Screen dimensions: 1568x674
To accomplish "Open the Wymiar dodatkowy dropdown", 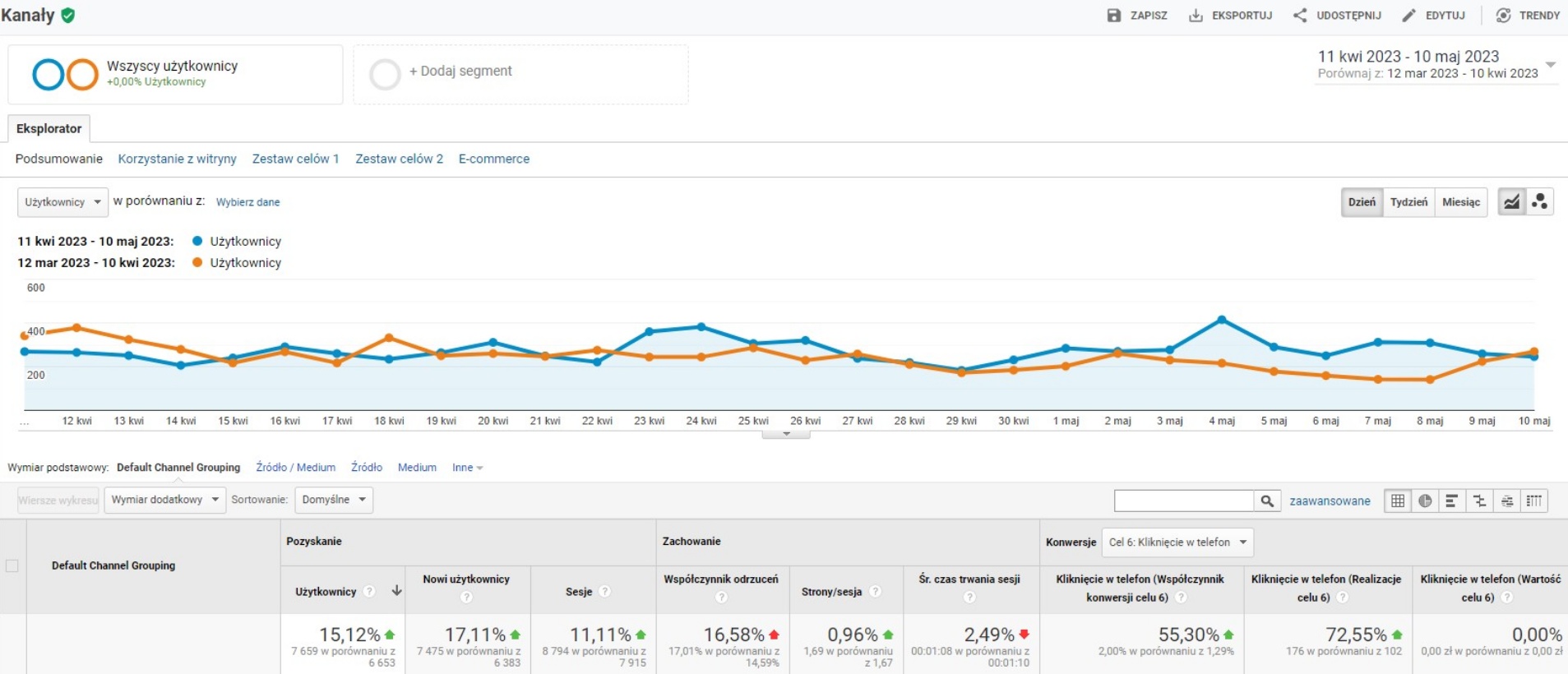I will (x=164, y=500).
